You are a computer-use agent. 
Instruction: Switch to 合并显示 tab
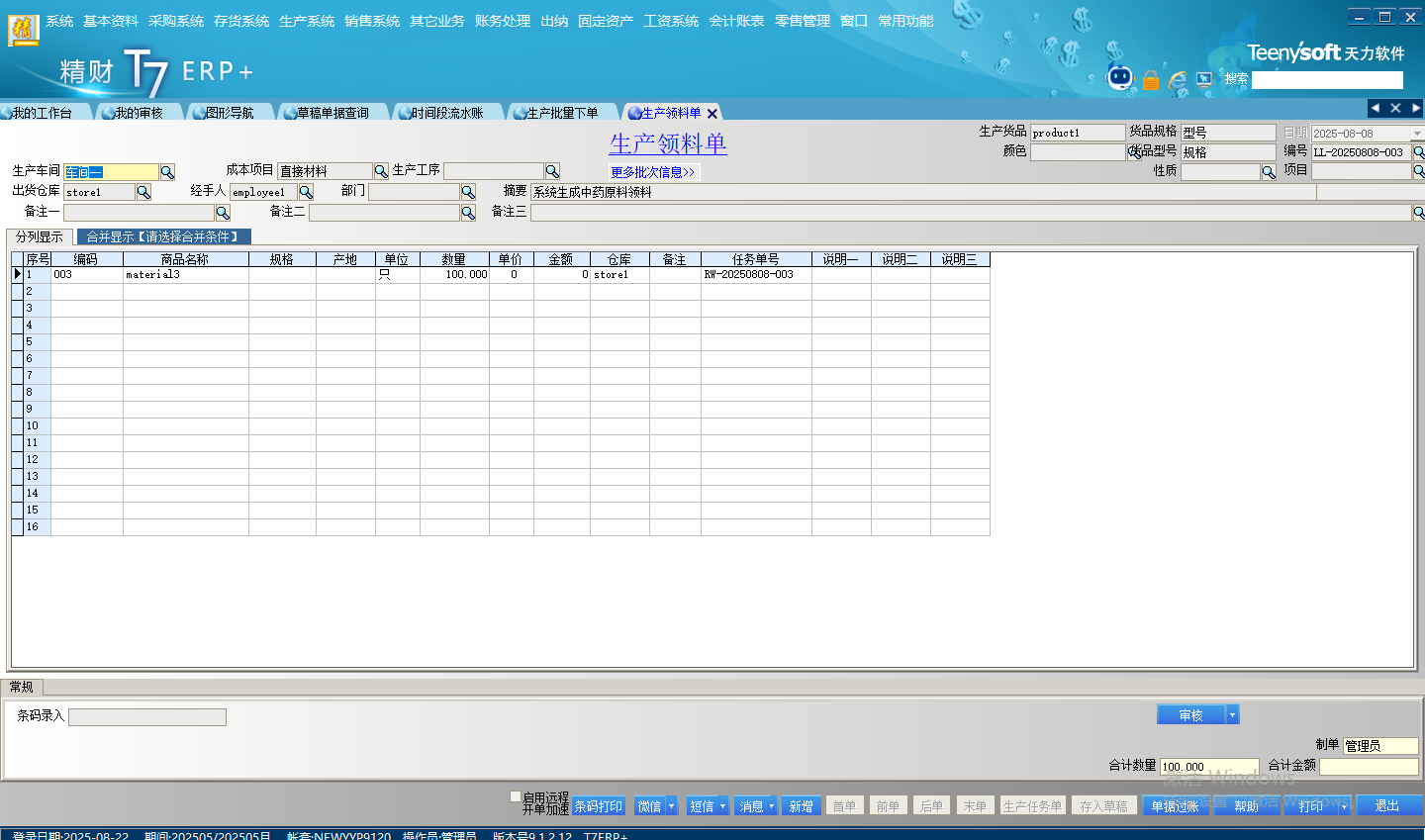click(x=163, y=236)
